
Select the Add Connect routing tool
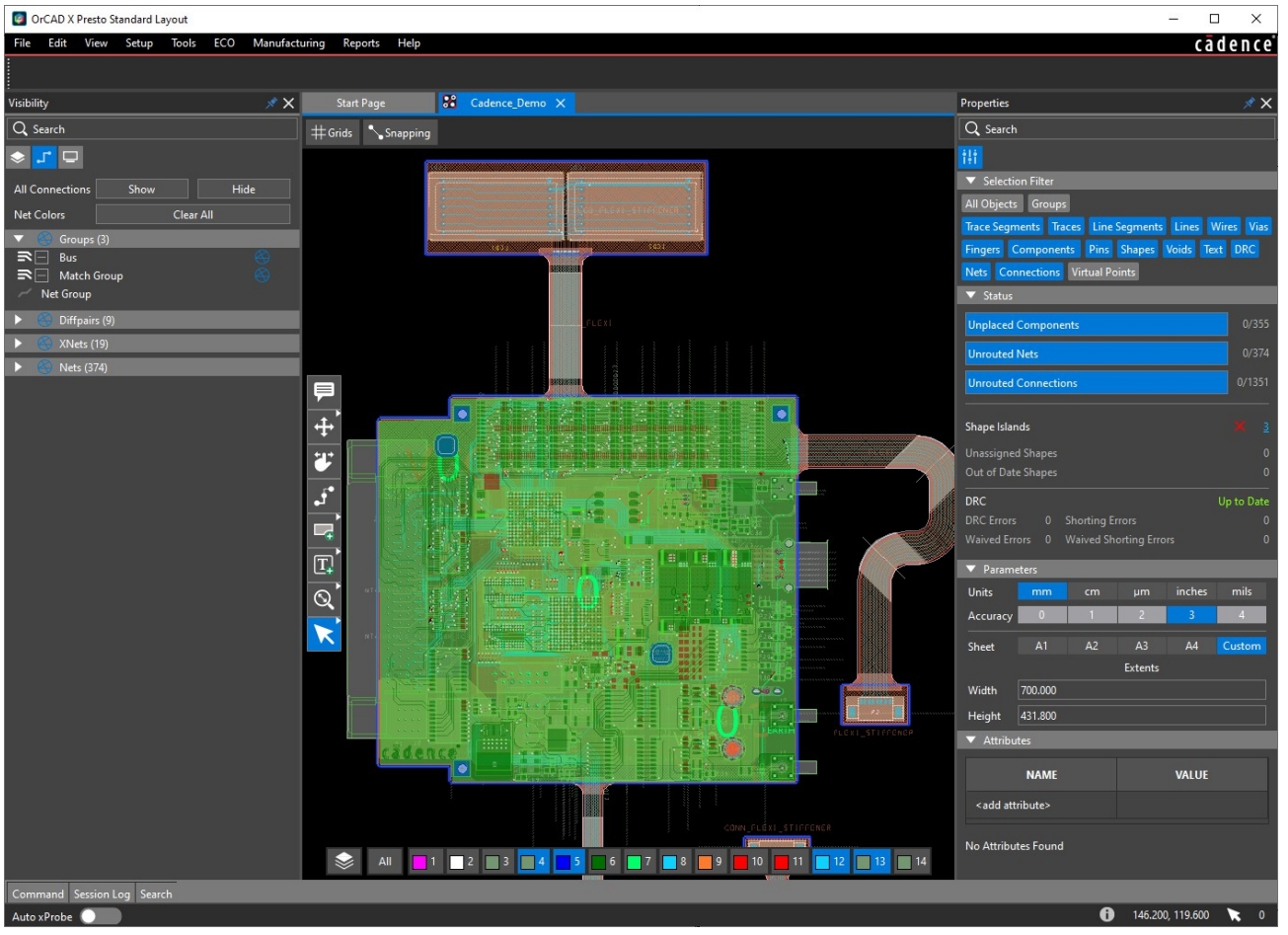(x=325, y=496)
